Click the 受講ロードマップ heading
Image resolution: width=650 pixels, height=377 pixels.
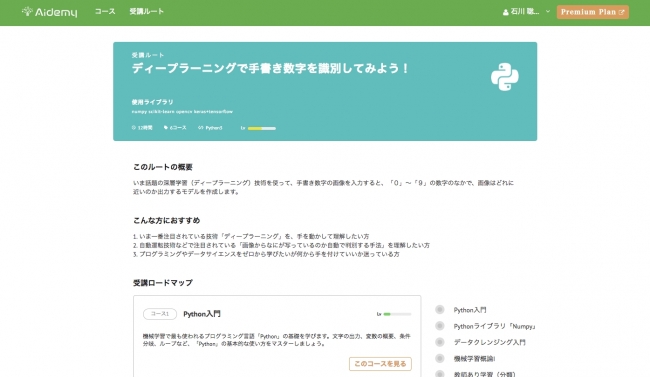[162, 283]
